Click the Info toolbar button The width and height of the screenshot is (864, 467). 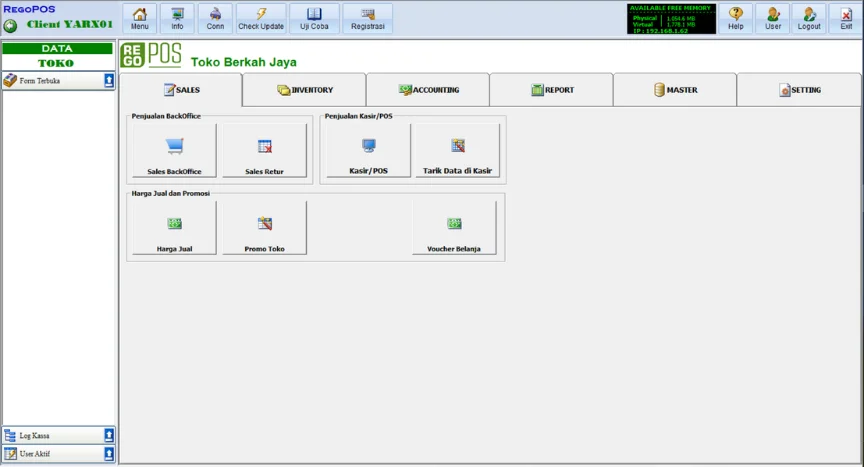tap(177, 18)
